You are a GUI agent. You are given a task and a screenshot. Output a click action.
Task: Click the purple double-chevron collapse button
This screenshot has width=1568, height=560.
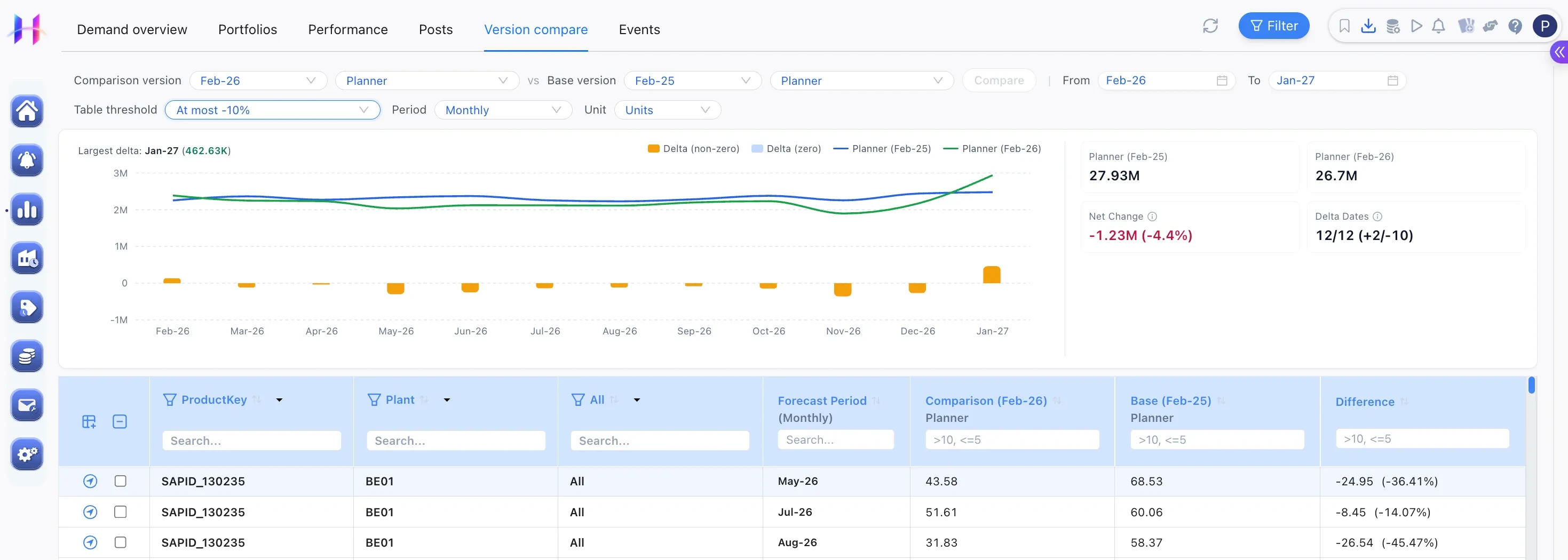pos(1559,52)
